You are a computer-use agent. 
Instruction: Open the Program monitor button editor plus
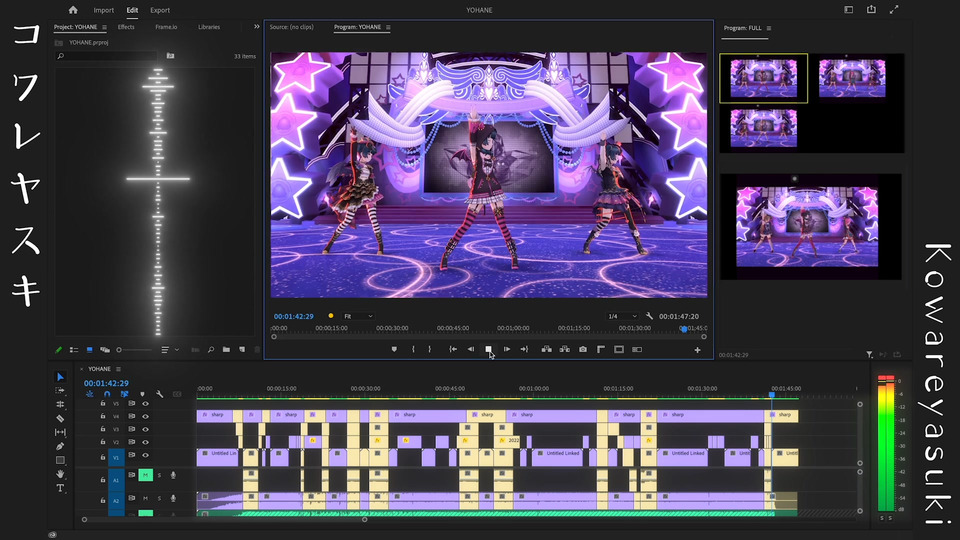(x=697, y=350)
